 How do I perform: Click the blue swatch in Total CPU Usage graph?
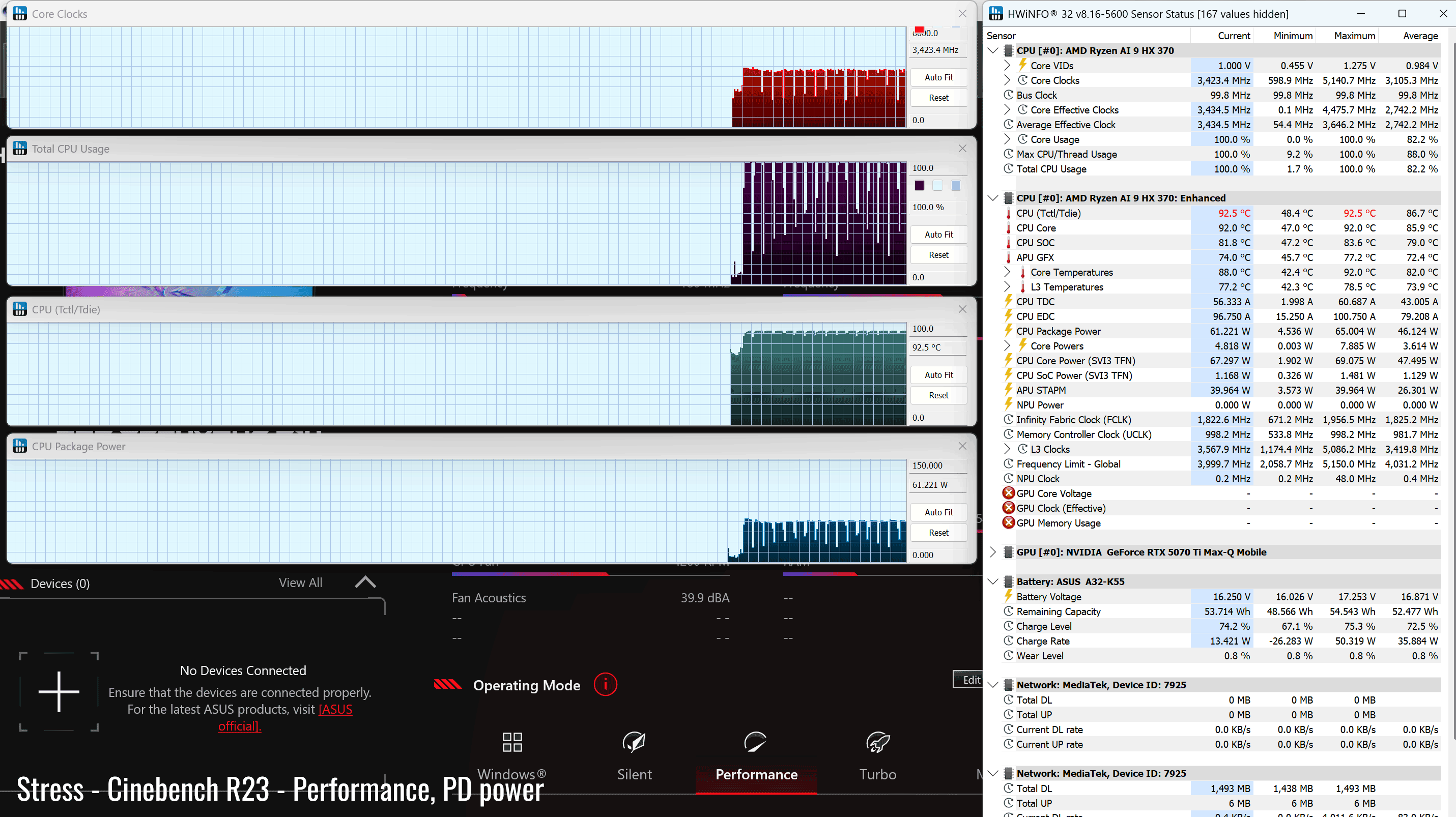[x=955, y=185]
